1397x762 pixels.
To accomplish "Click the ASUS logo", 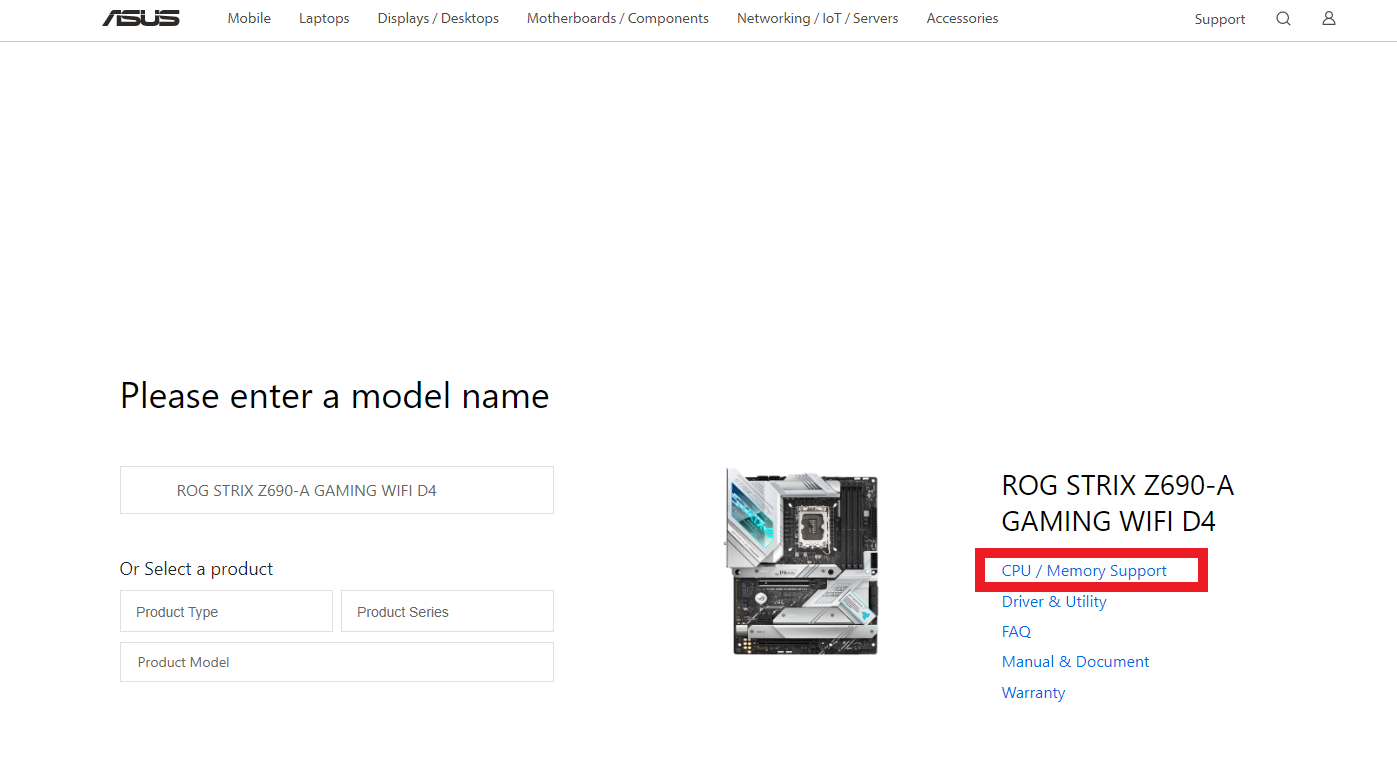I will [x=141, y=18].
